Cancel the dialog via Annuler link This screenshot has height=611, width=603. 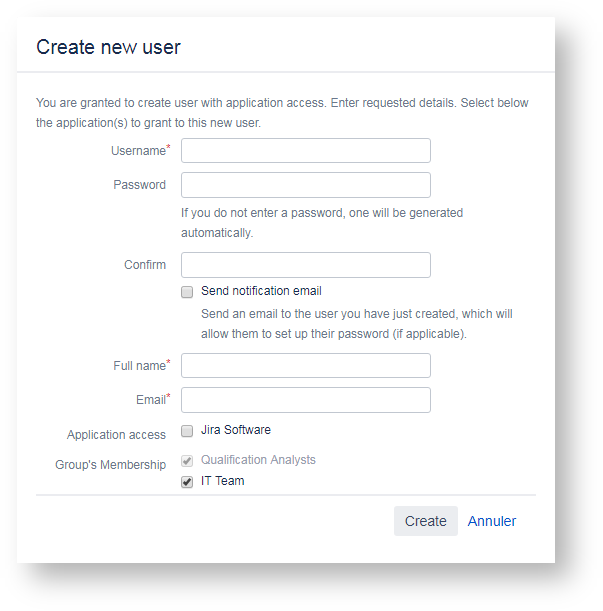point(492,521)
